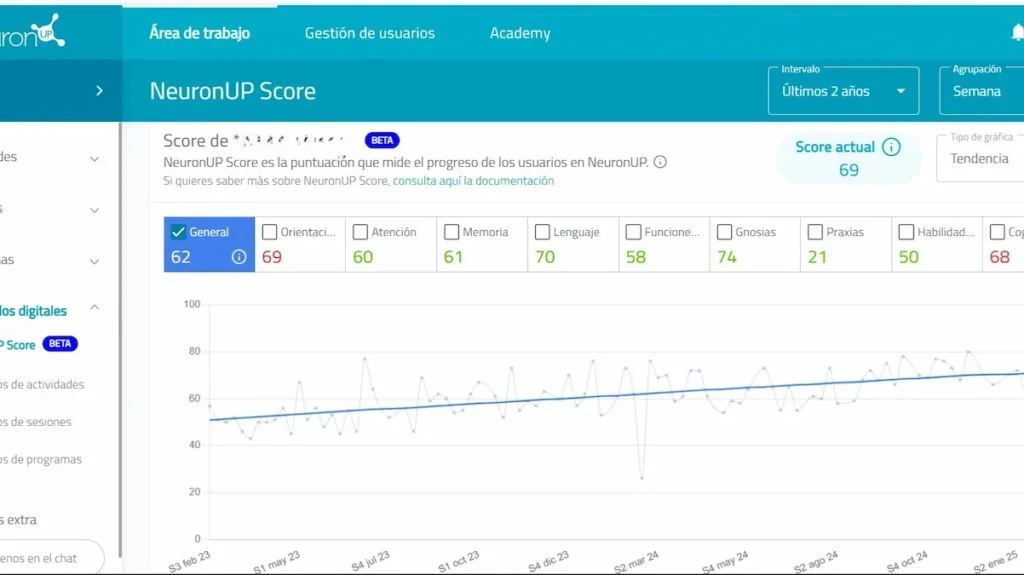Click the BETA badge in sidebar

coord(61,344)
